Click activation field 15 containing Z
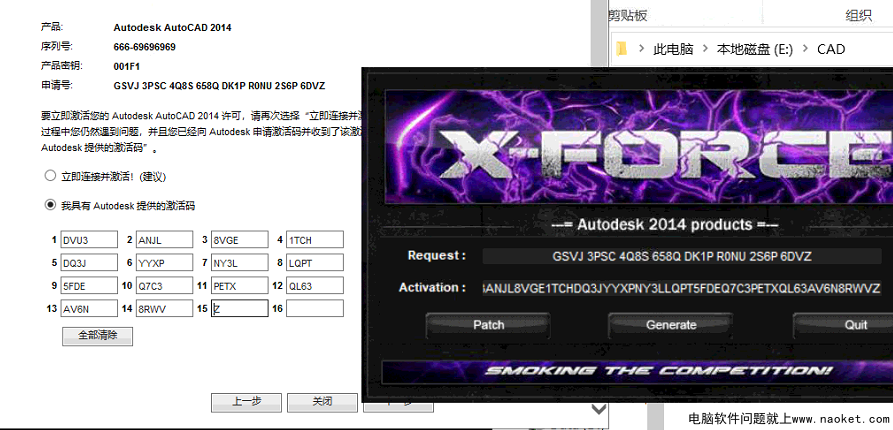Screen dimensions: 893x430 [239, 309]
